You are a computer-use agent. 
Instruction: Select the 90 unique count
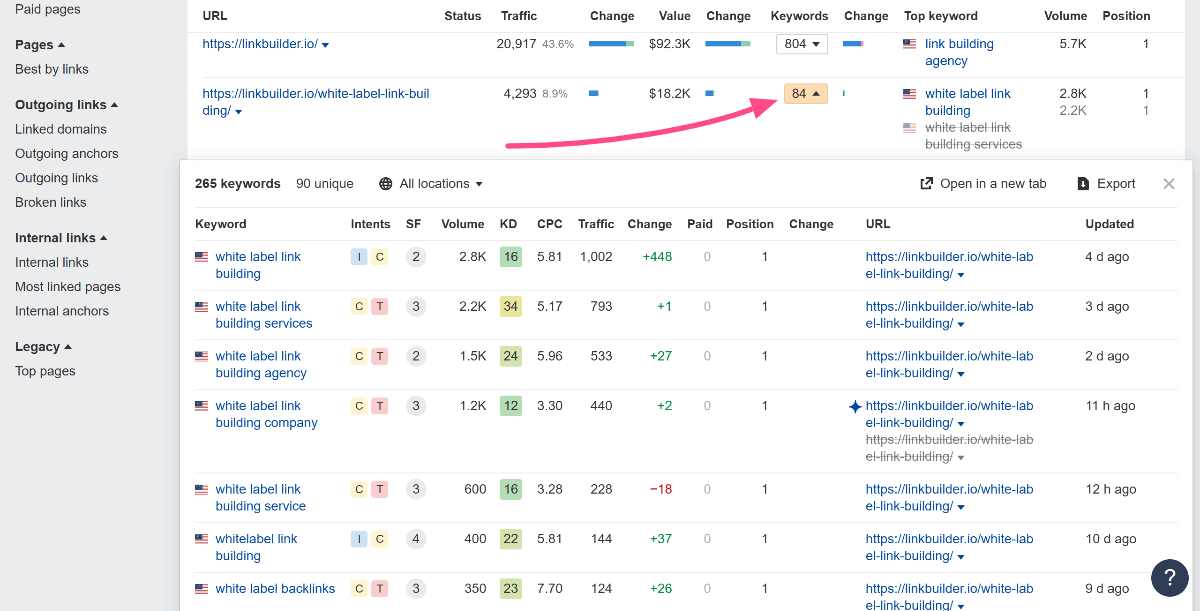(325, 184)
